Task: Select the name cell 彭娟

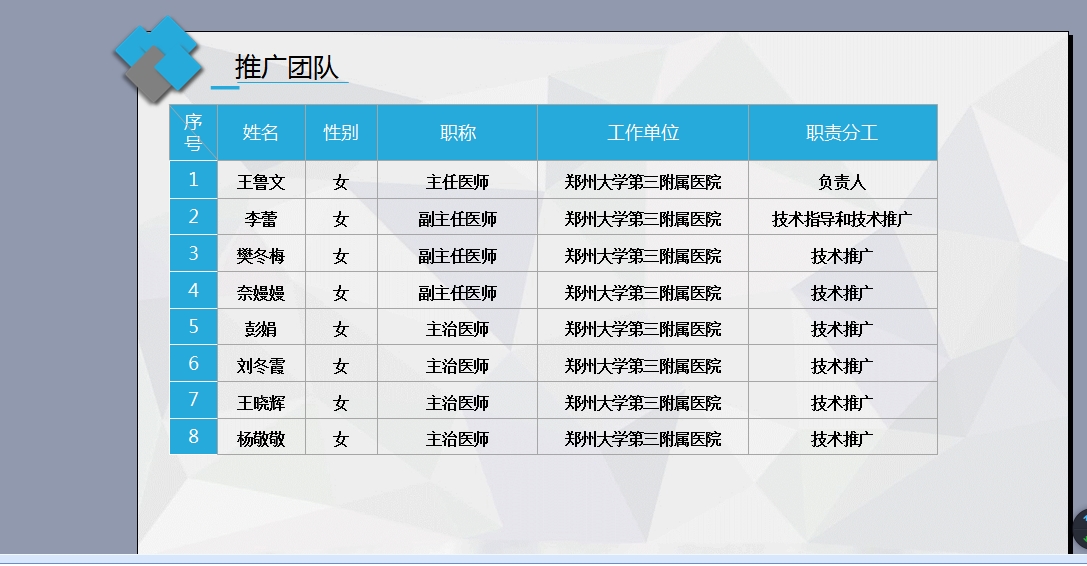Action: (261, 329)
